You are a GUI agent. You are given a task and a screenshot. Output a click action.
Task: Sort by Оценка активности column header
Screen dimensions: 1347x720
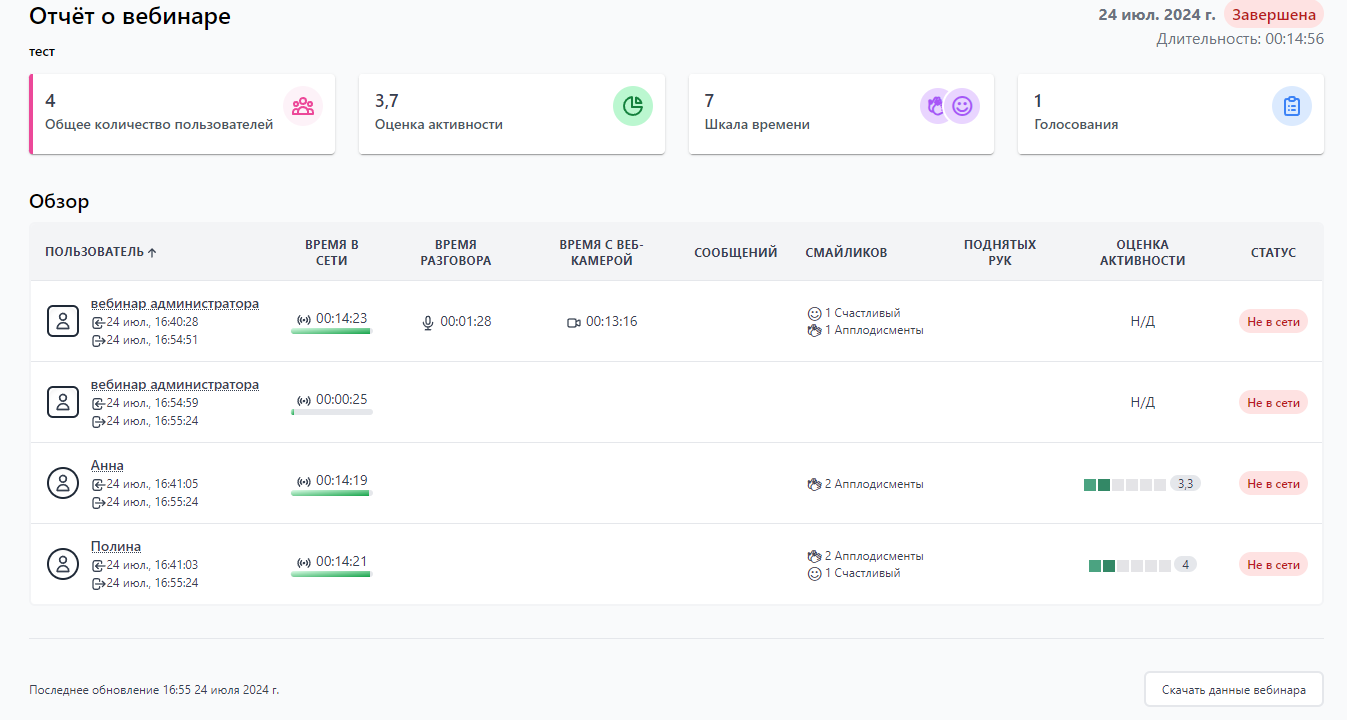point(1142,252)
